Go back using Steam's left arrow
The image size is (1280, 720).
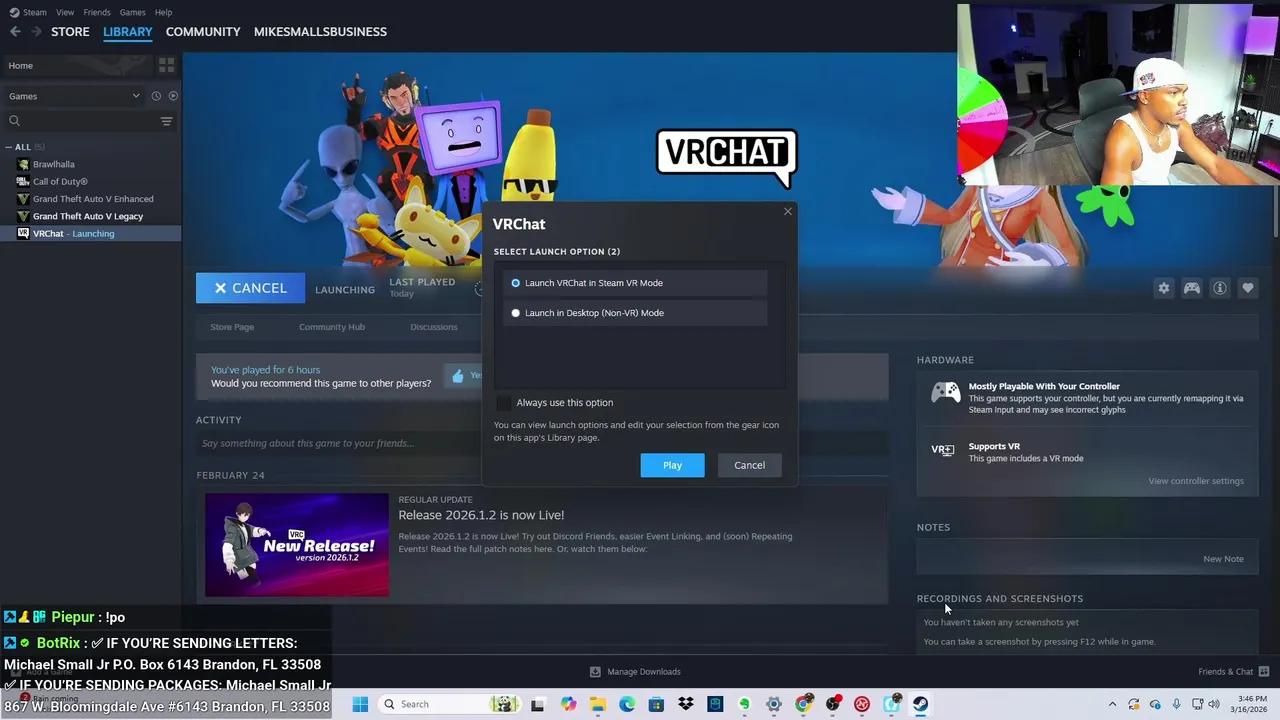[x=15, y=32]
